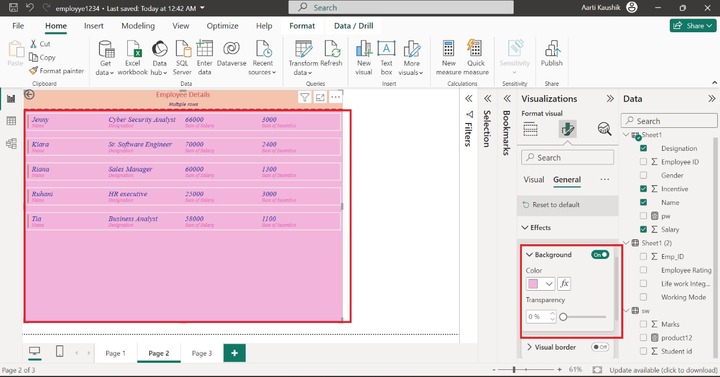This screenshot has width=720, height=377.
Task: Click the Share button
Action: point(693,26)
